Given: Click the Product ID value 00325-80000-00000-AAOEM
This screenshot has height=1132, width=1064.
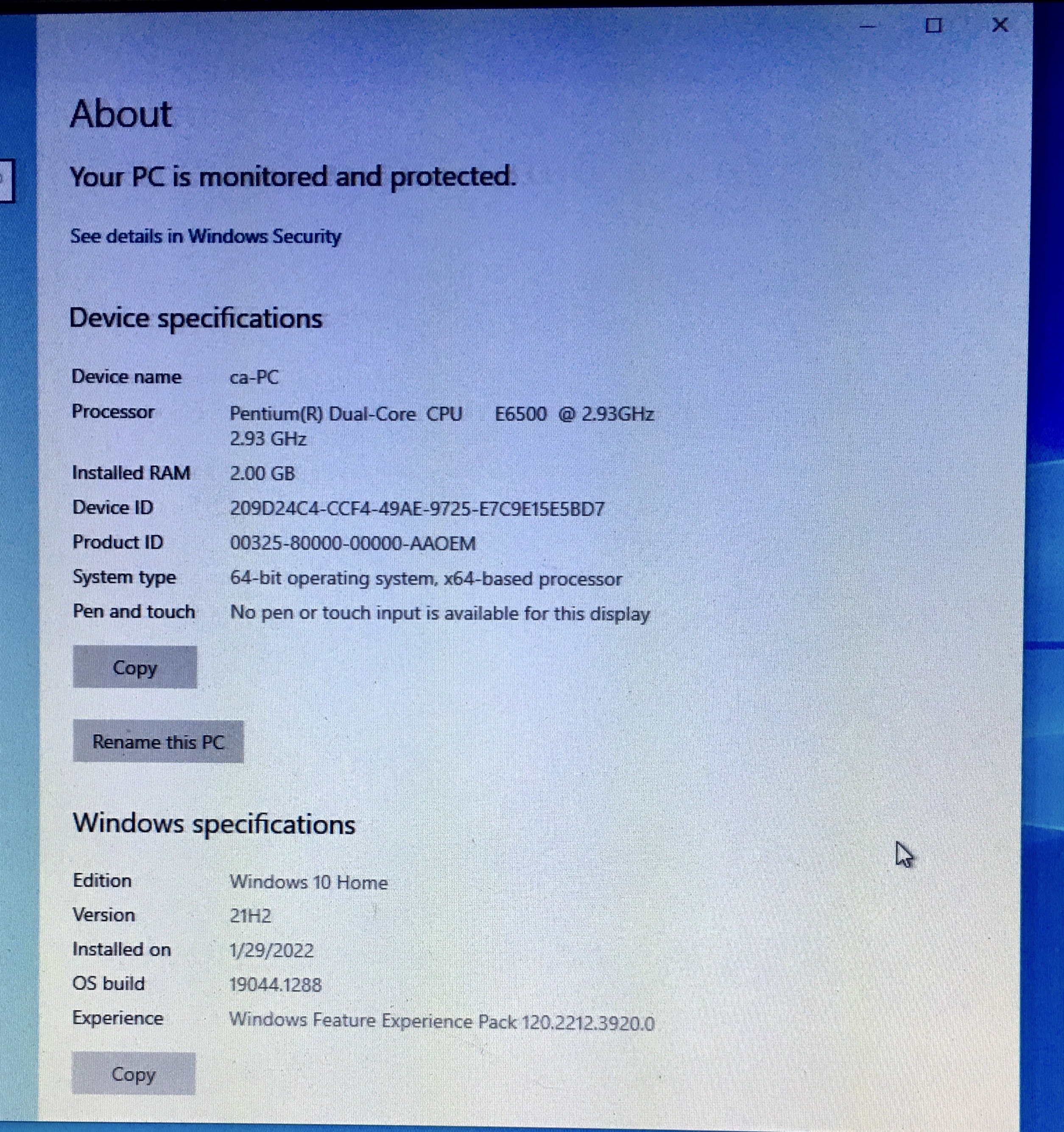Looking at the screenshot, I should pyautogui.click(x=353, y=543).
